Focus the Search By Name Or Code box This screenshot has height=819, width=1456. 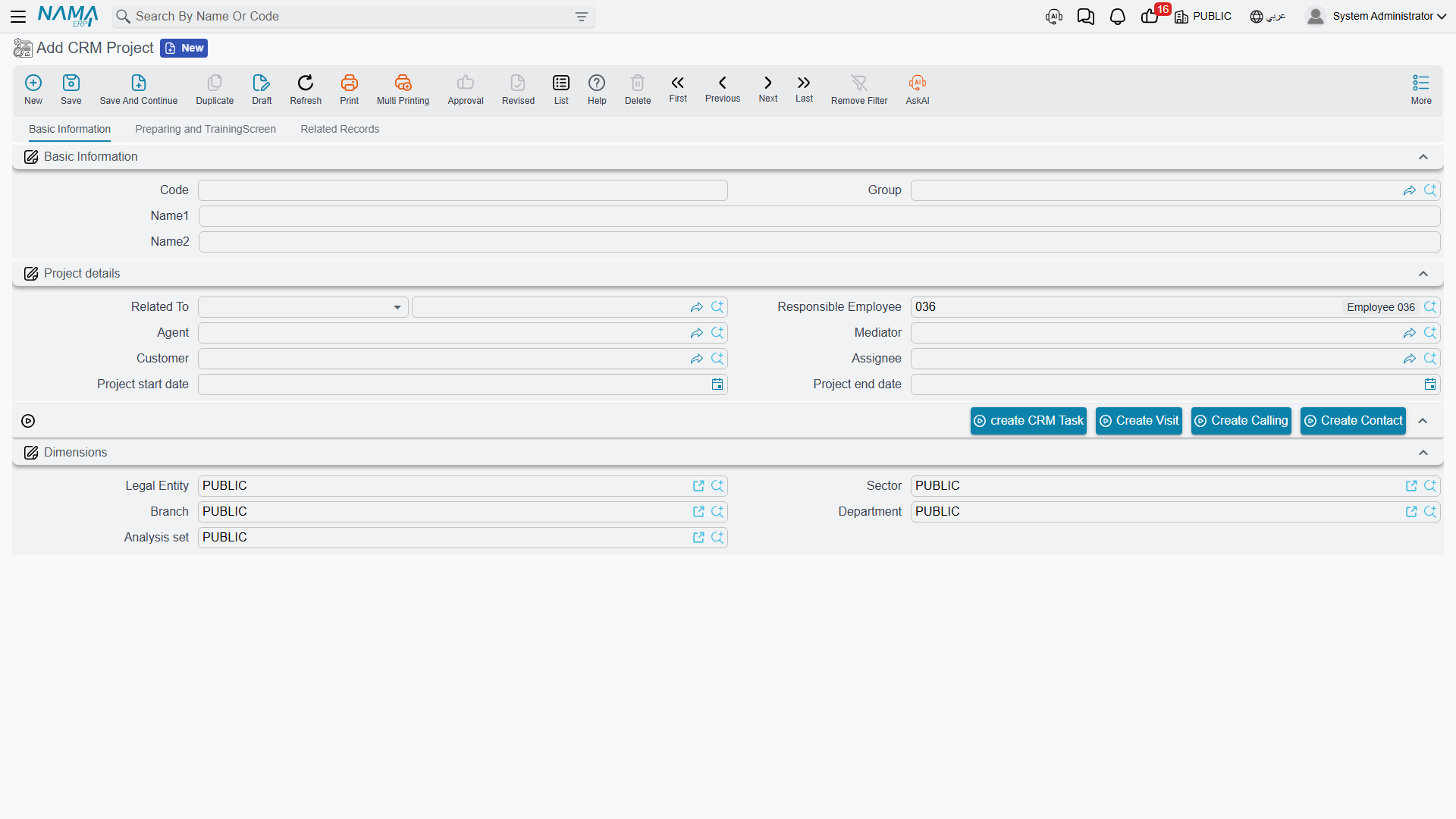coord(353,16)
